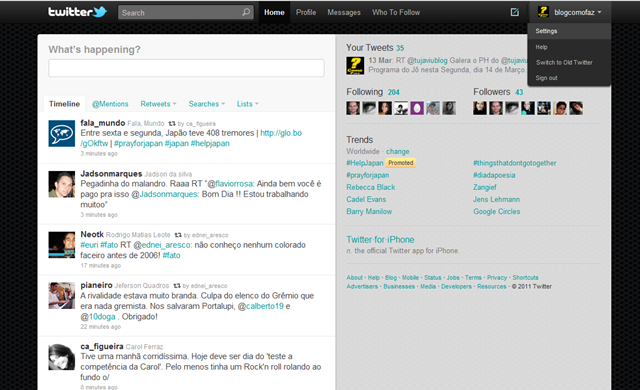Click the retweet icon beside Neotk's tweet
Viewport: 640px width, 390px height.
pyautogui.click(x=178, y=235)
